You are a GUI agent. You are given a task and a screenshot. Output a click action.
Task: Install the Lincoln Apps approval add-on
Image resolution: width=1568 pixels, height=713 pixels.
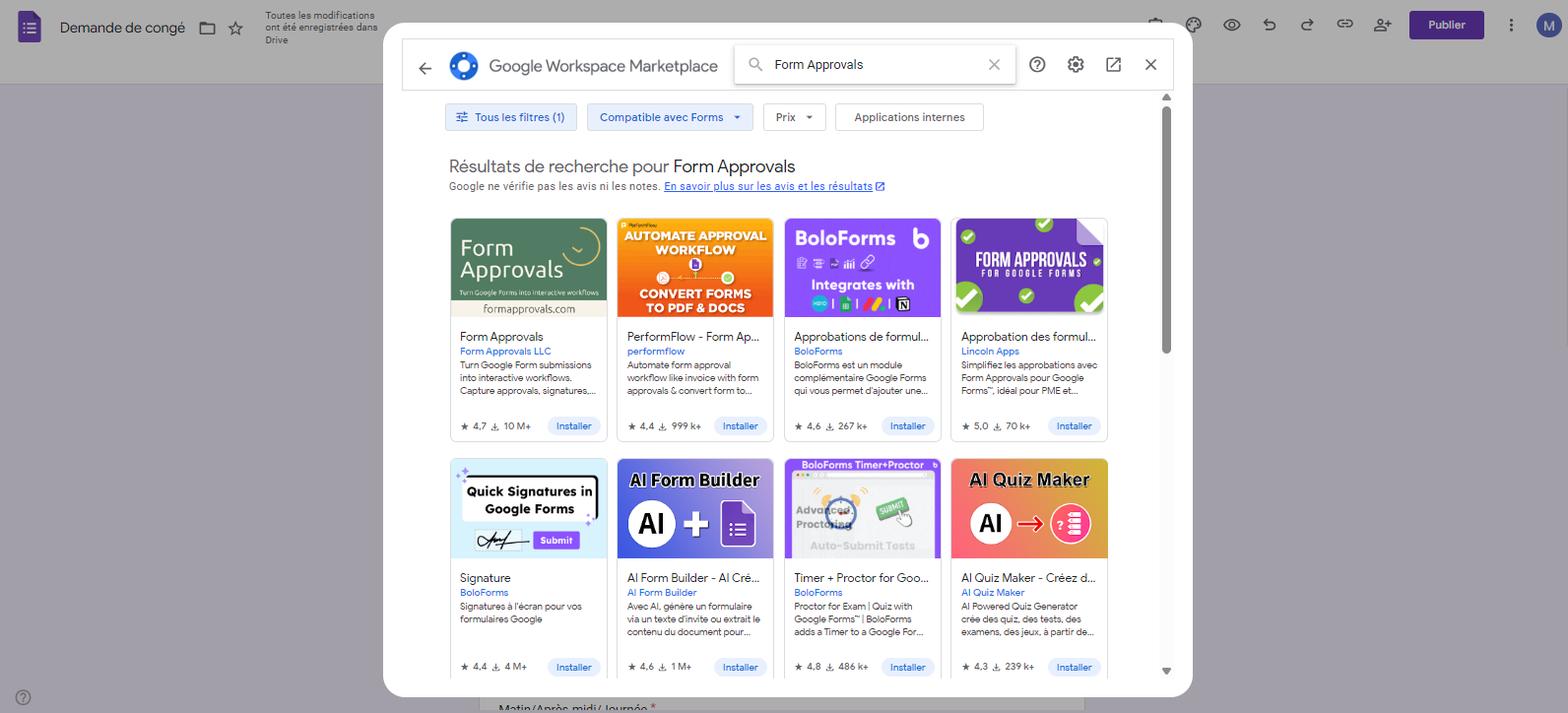point(1075,426)
